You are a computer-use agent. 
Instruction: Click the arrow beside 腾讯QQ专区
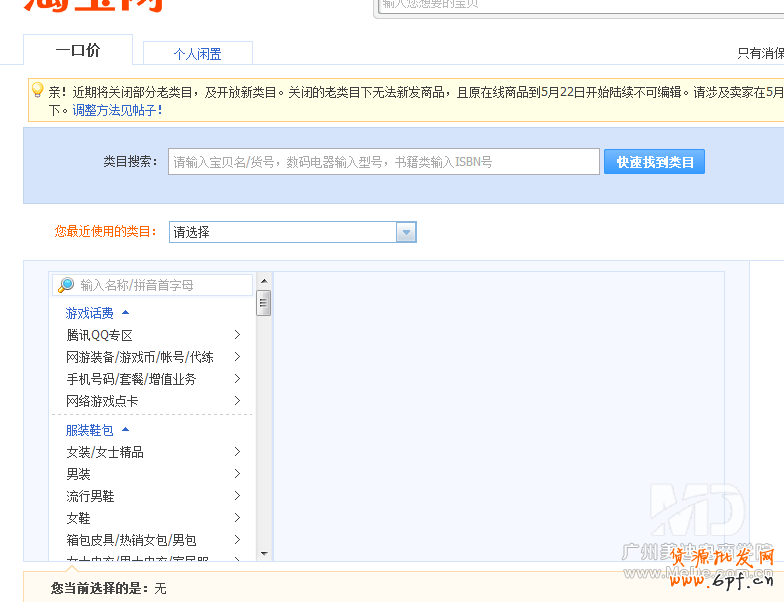tap(237, 335)
